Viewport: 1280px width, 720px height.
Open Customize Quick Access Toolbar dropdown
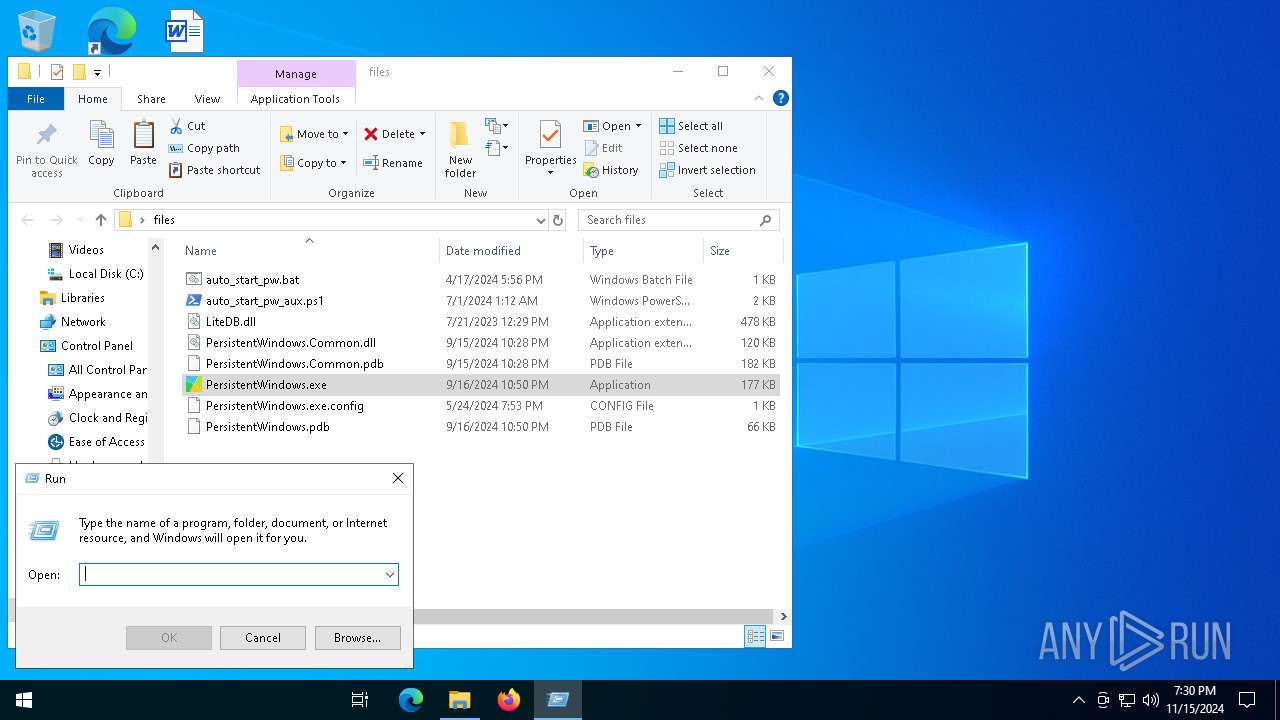[x=97, y=72]
